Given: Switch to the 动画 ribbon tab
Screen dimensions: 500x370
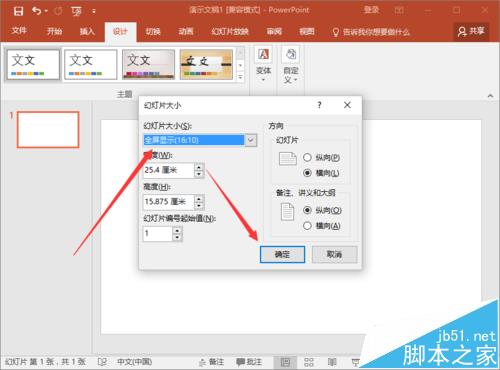Looking at the screenshot, I should tap(186, 32).
